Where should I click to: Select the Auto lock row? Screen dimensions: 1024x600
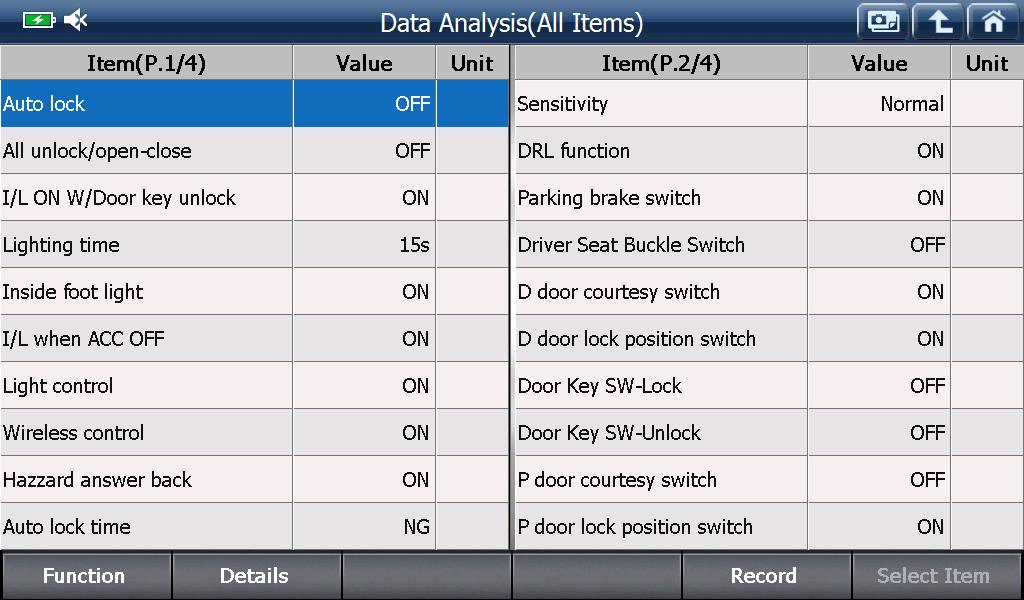(254, 104)
